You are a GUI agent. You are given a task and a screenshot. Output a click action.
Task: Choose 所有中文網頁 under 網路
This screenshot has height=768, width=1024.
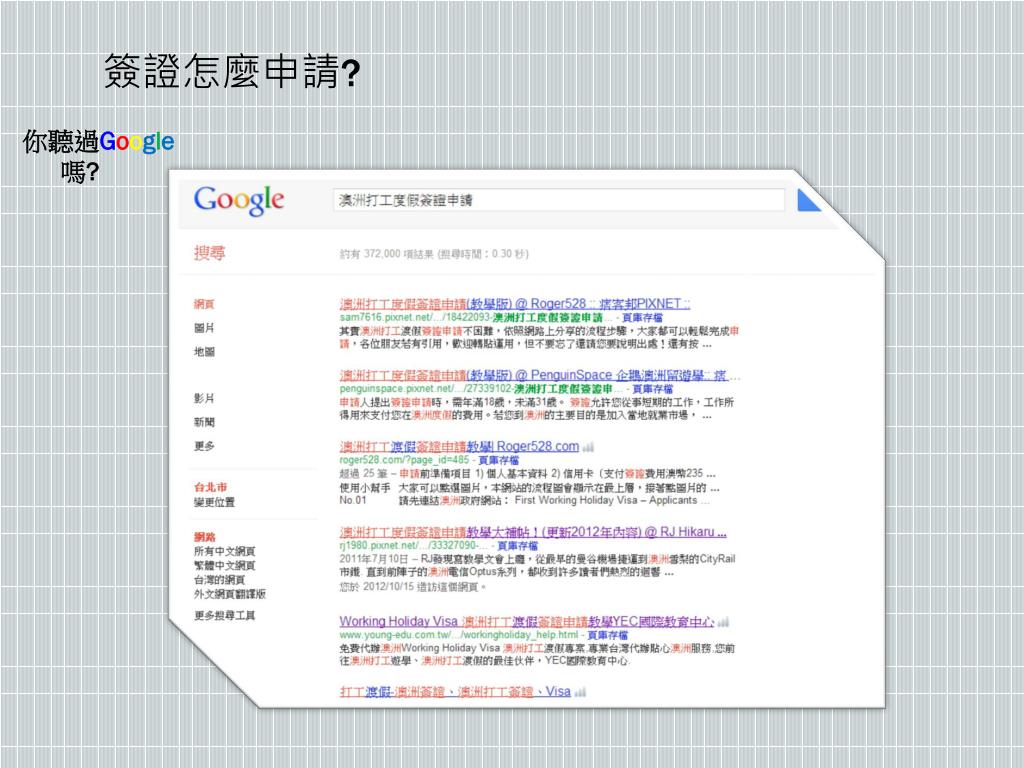pyautogui.click(x=225, y=551)
